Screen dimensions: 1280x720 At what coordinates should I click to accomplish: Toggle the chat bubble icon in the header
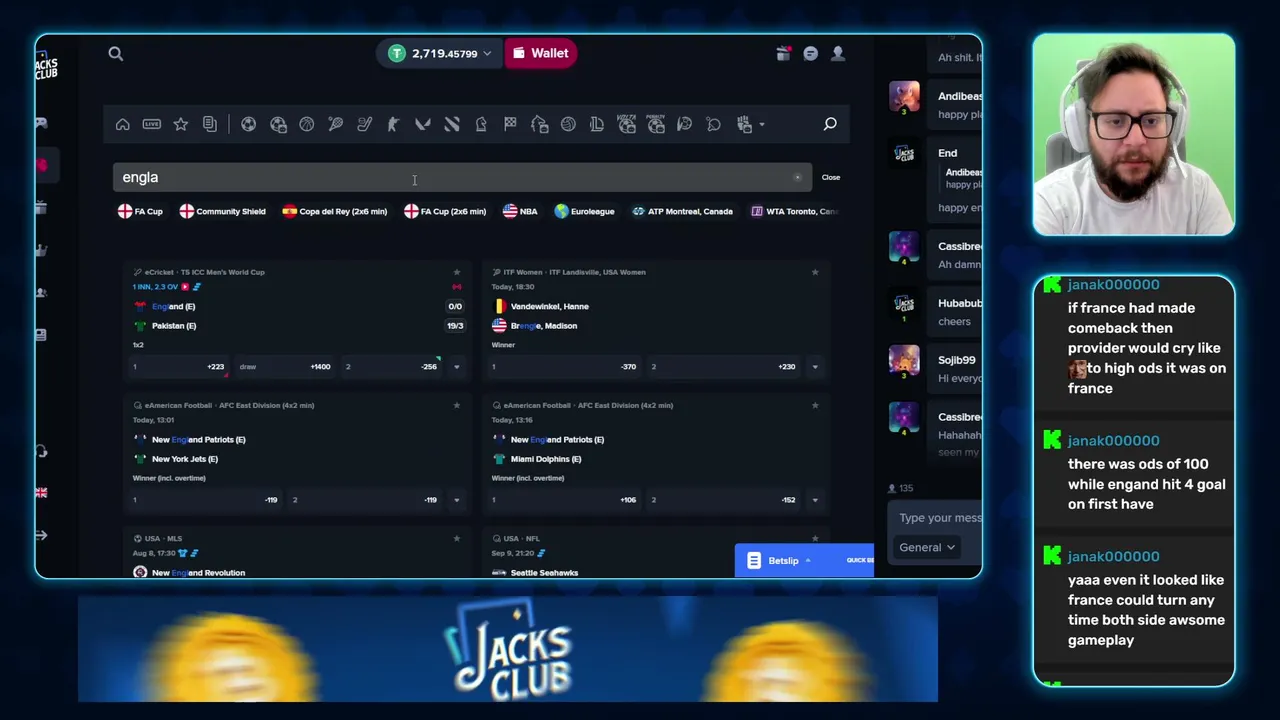(811, 54)
